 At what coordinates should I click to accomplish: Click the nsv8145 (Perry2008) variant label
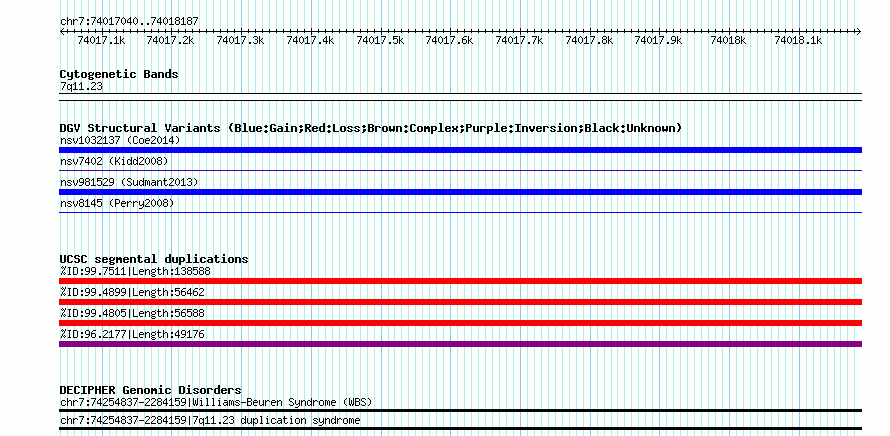117,203
